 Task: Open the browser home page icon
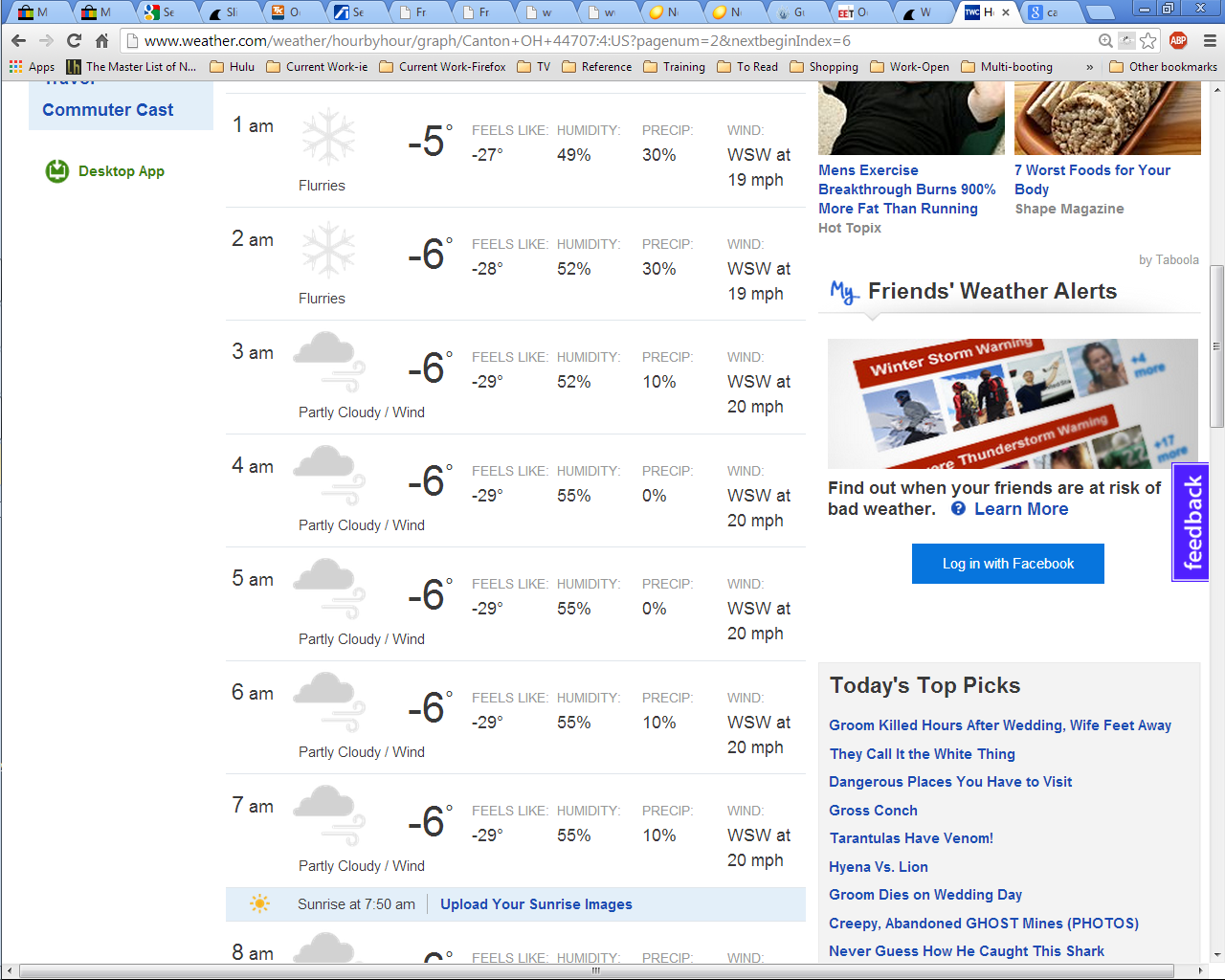point(101,40)
